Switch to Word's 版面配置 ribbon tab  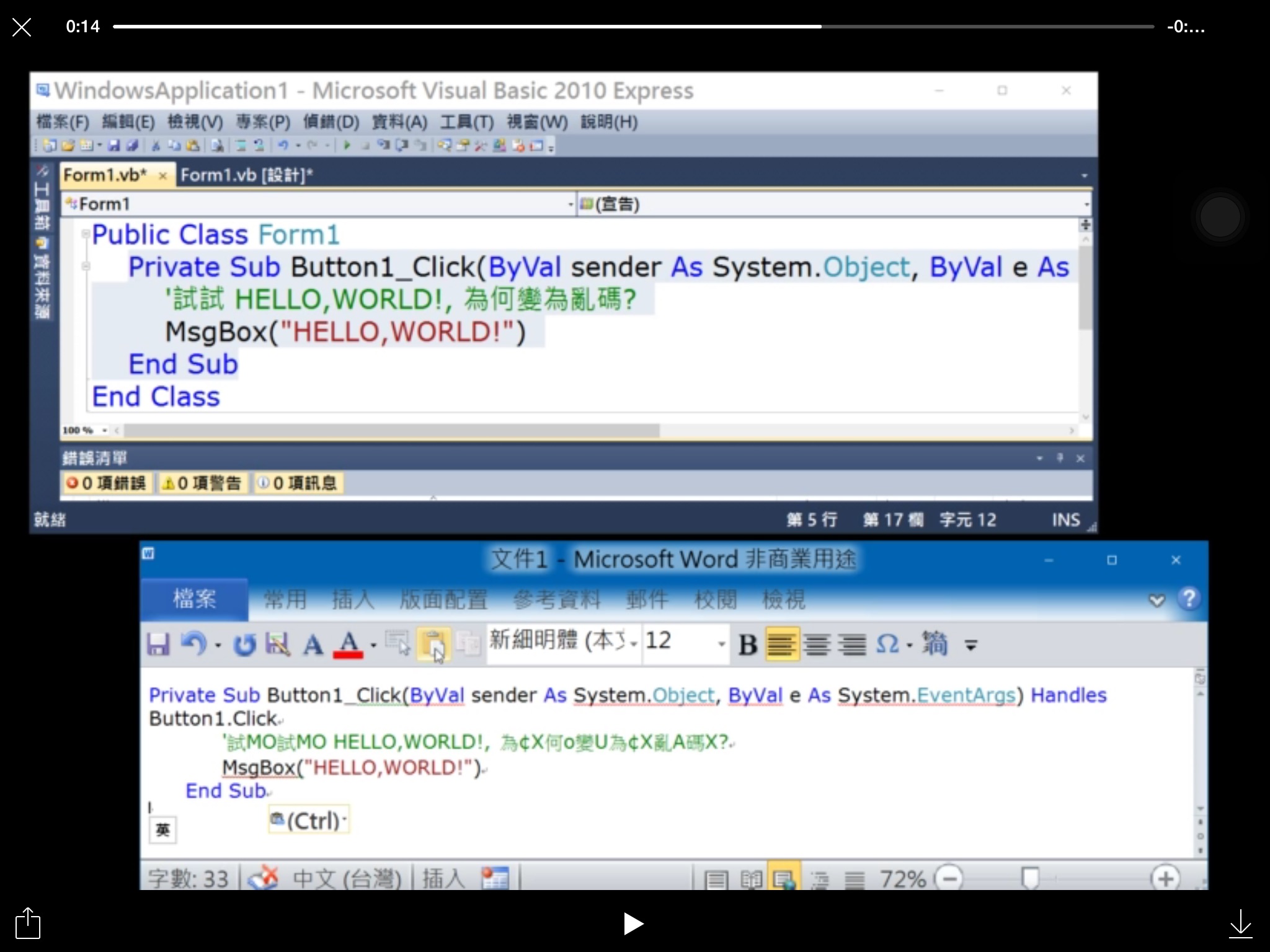443,599
